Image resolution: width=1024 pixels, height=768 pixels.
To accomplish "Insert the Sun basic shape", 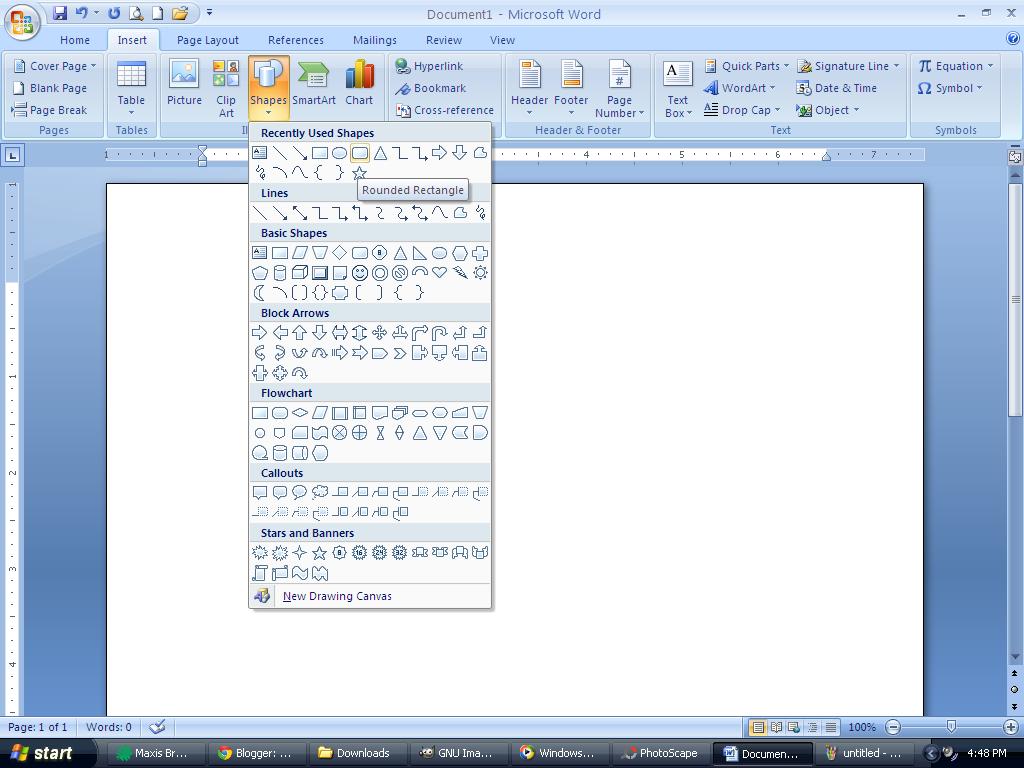I will (x=480, y=272).
